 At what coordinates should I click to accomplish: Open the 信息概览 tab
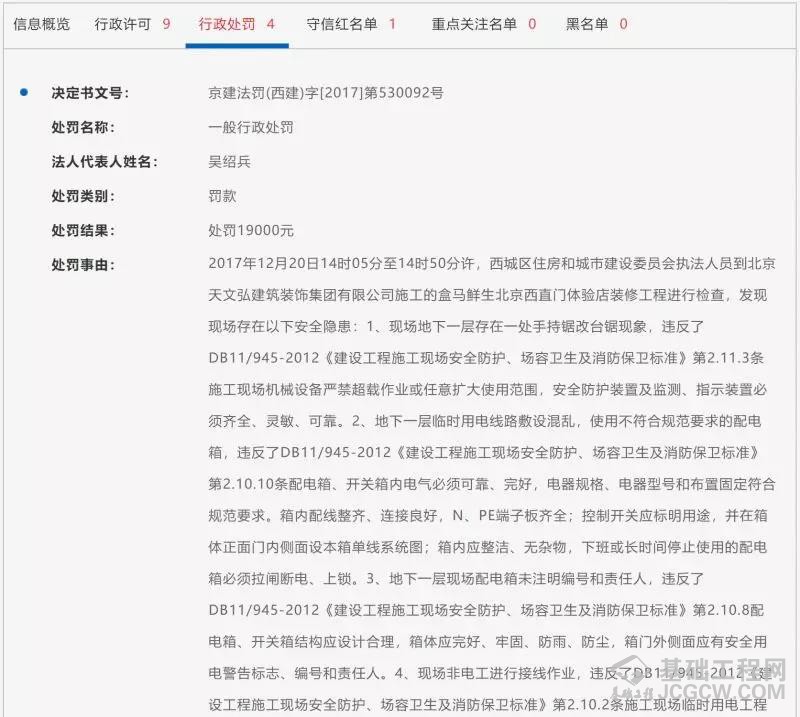tap(41, 24)
